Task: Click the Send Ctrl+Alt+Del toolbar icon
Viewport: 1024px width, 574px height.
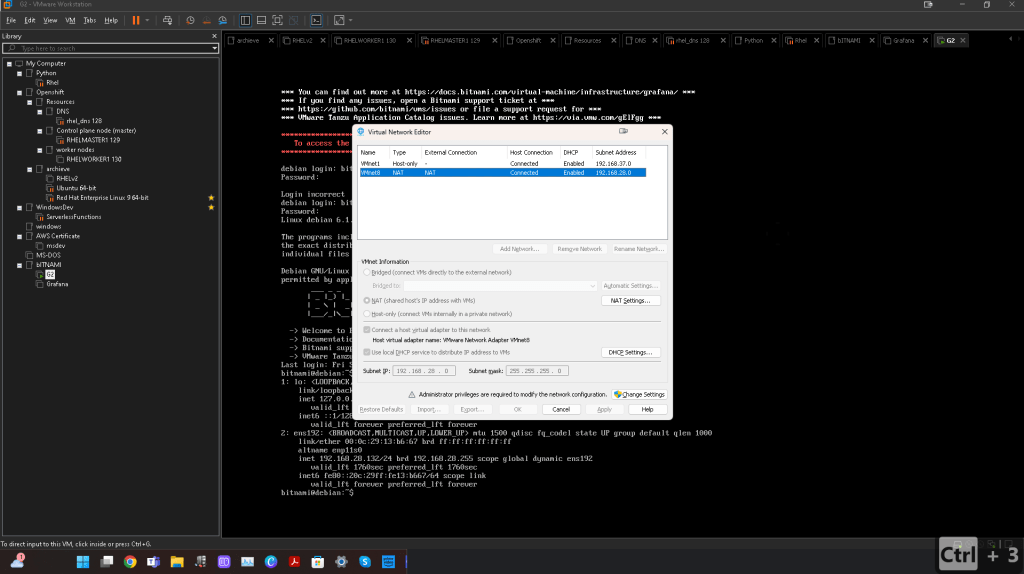Action: pyautogui.click(x=167, y=20)
